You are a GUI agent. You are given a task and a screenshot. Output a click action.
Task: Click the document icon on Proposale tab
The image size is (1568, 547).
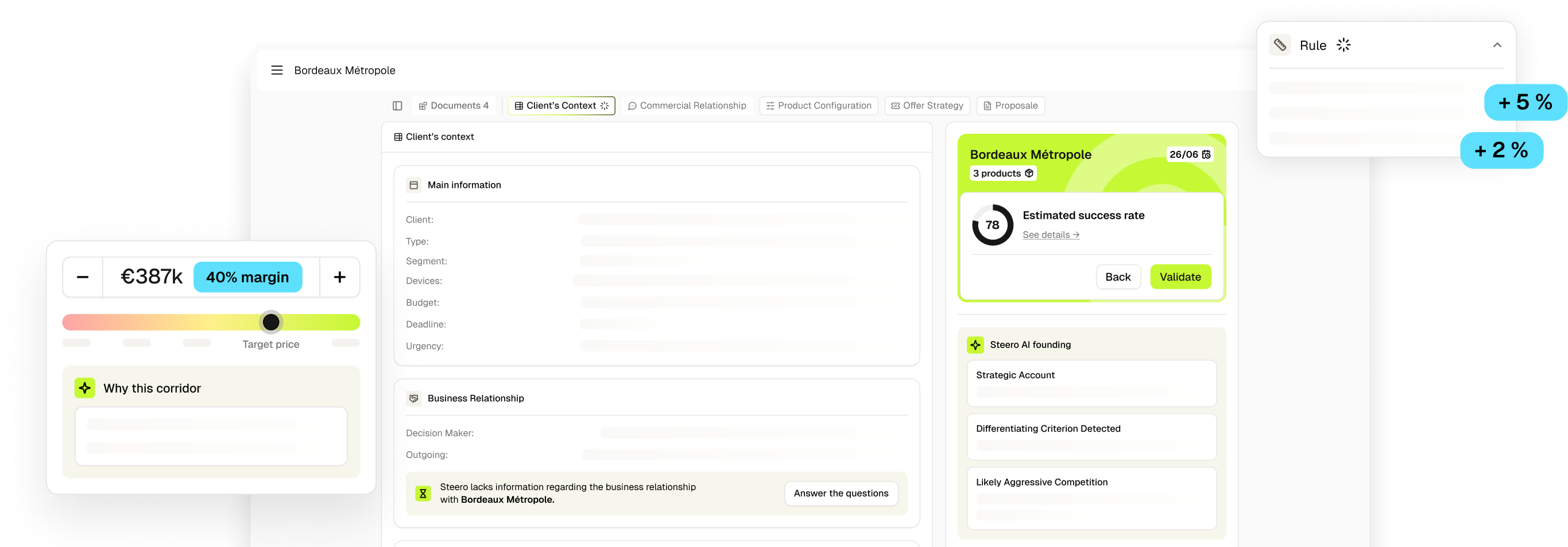coord(988,106)
